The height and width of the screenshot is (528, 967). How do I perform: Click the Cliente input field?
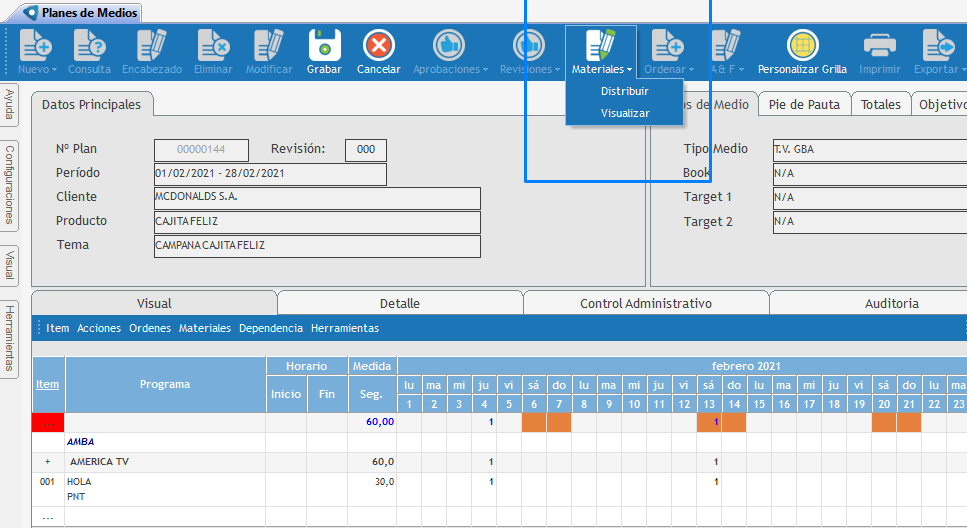[317, 198]
